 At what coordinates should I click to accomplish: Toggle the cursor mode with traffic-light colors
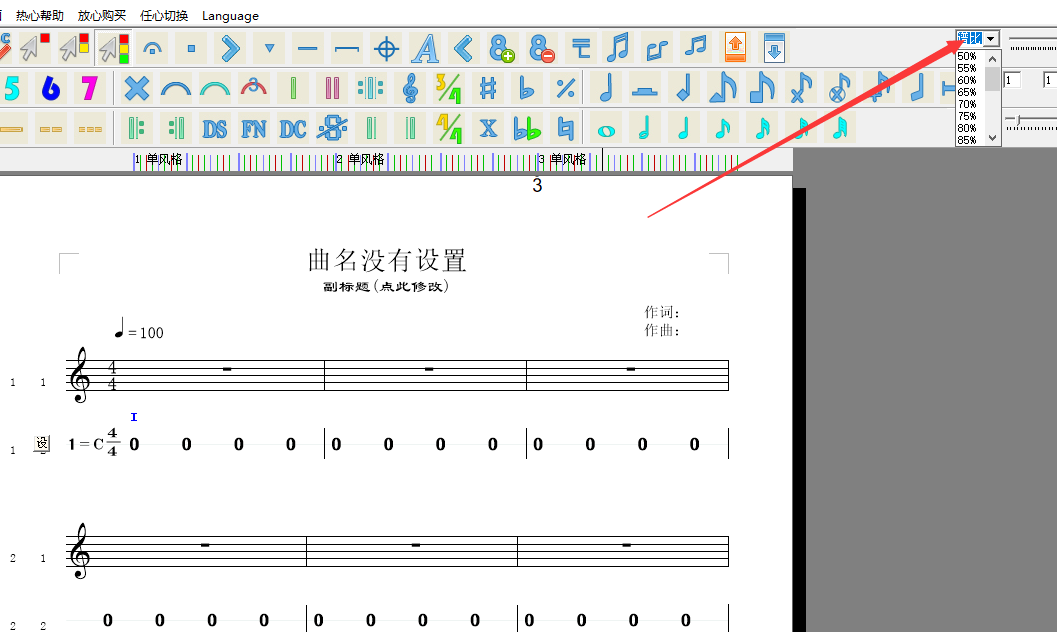point(113,48)
